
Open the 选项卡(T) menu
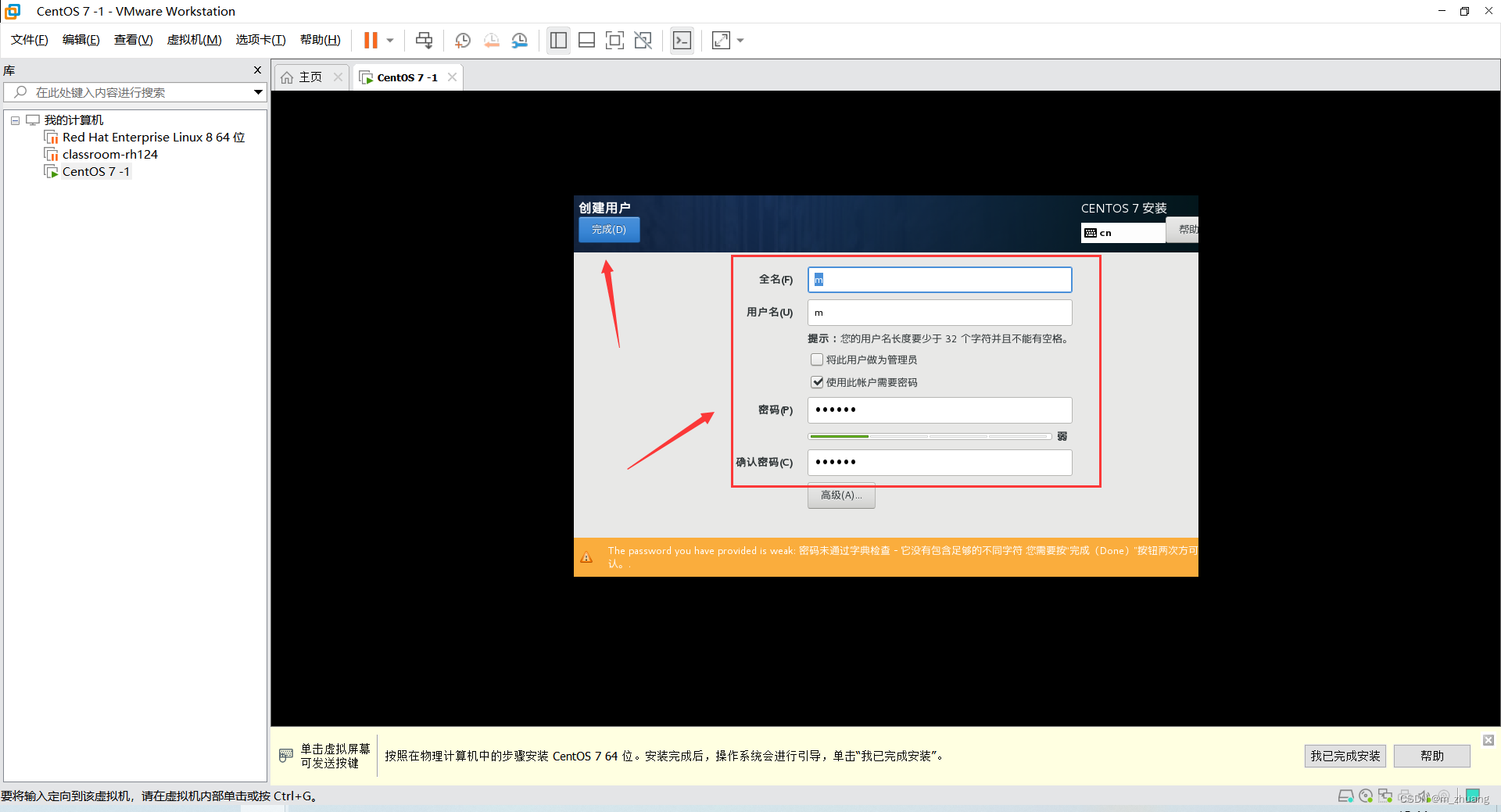260,40
